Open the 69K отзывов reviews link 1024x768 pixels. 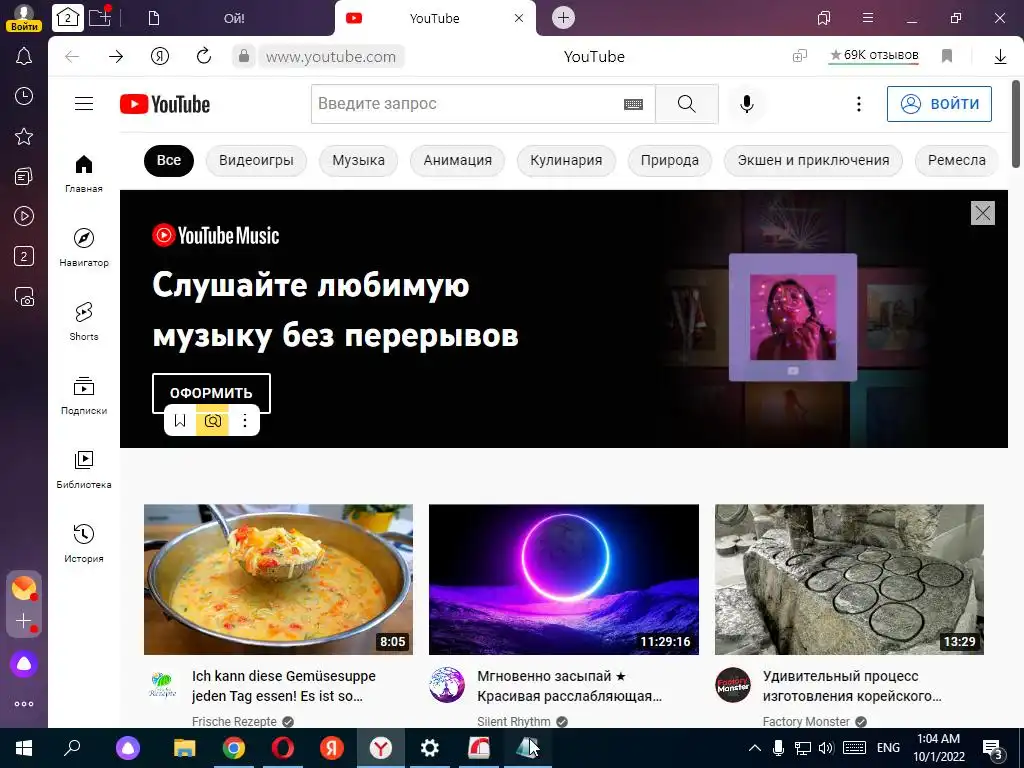tap(874, 56)
